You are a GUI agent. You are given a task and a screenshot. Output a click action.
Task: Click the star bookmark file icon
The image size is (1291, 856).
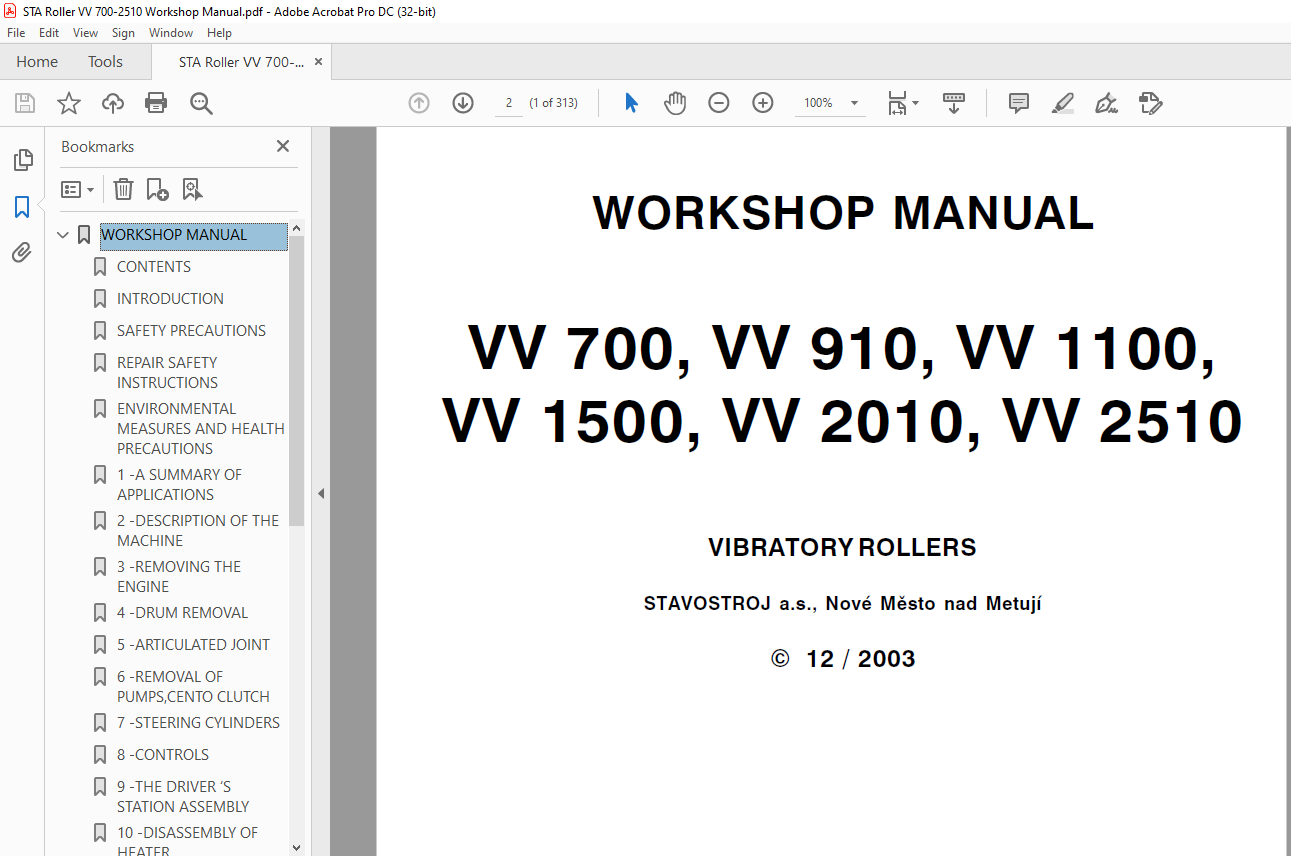[x=68, y=103]
